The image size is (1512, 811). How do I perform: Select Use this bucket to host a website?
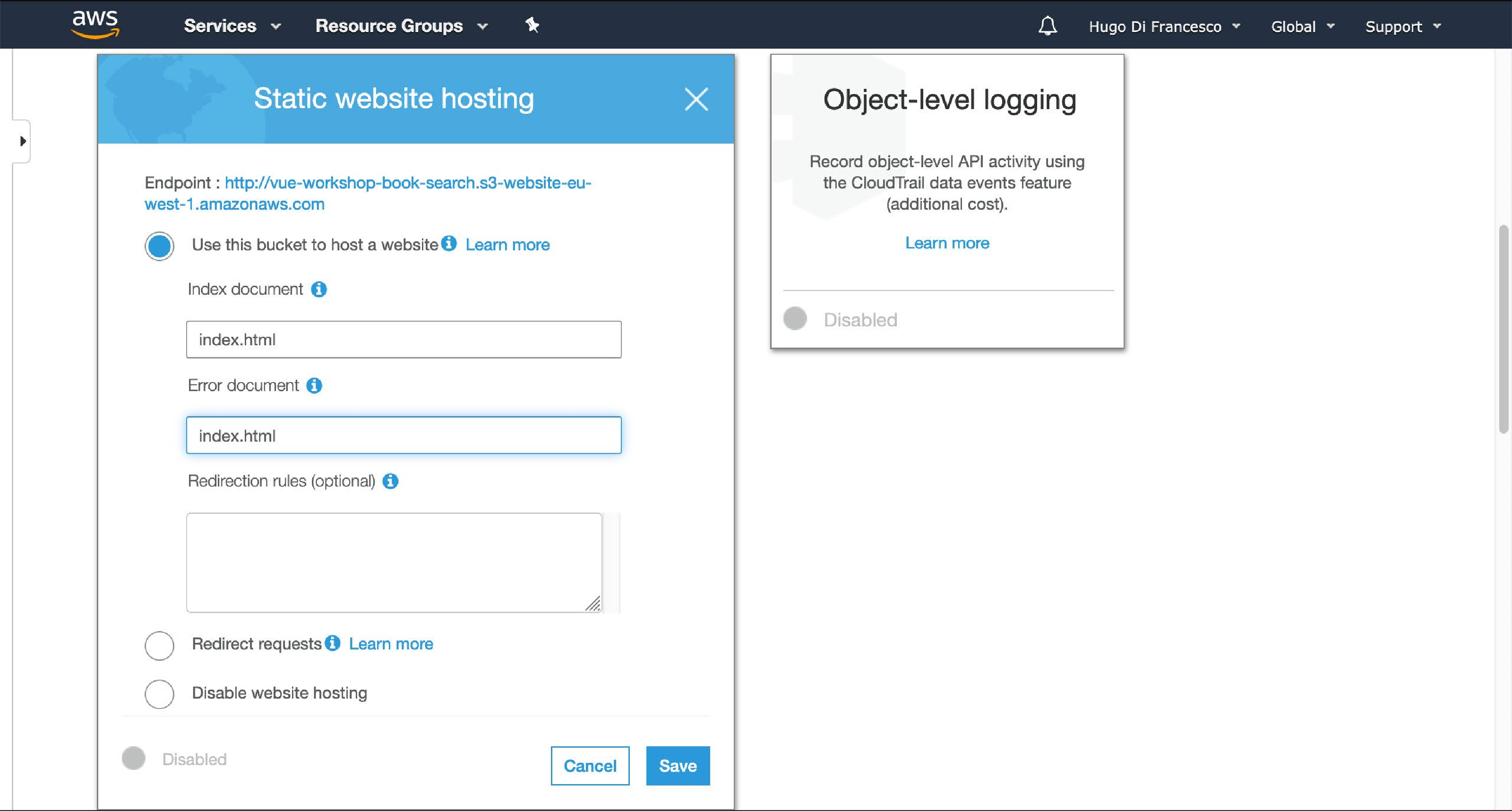pos(160,246)
